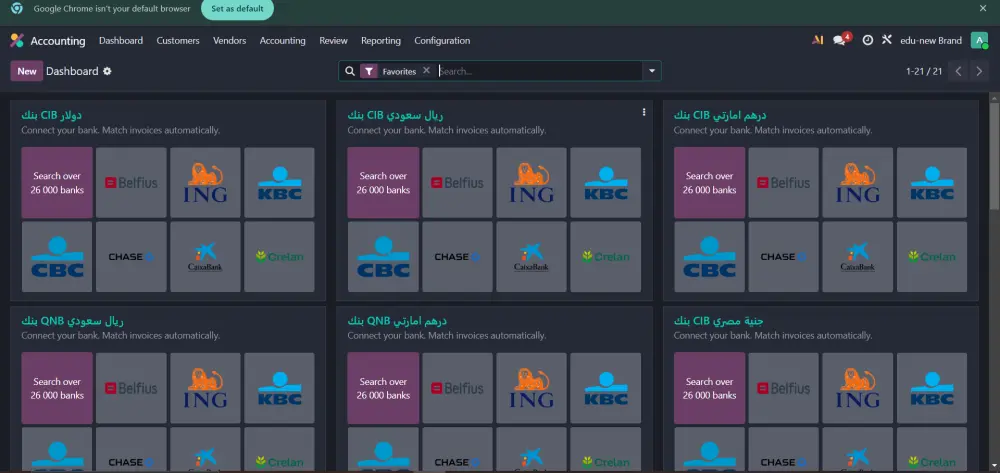Open the user avatar A menu
This screenshot has width=1000, height=473.
[x=979, y=40]
